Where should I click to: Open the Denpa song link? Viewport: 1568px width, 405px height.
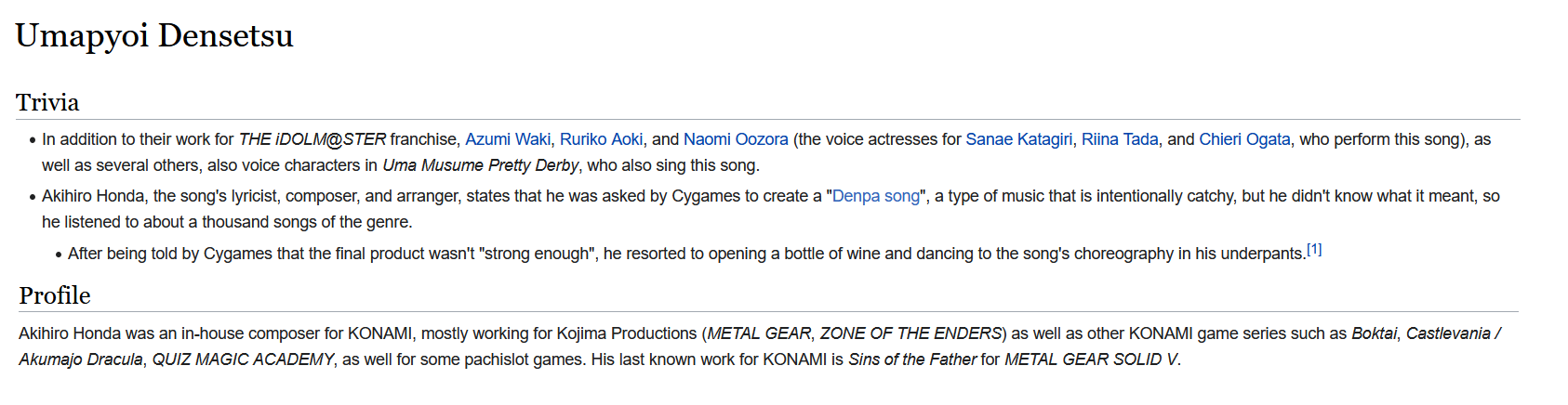click(x=876, y=196)
